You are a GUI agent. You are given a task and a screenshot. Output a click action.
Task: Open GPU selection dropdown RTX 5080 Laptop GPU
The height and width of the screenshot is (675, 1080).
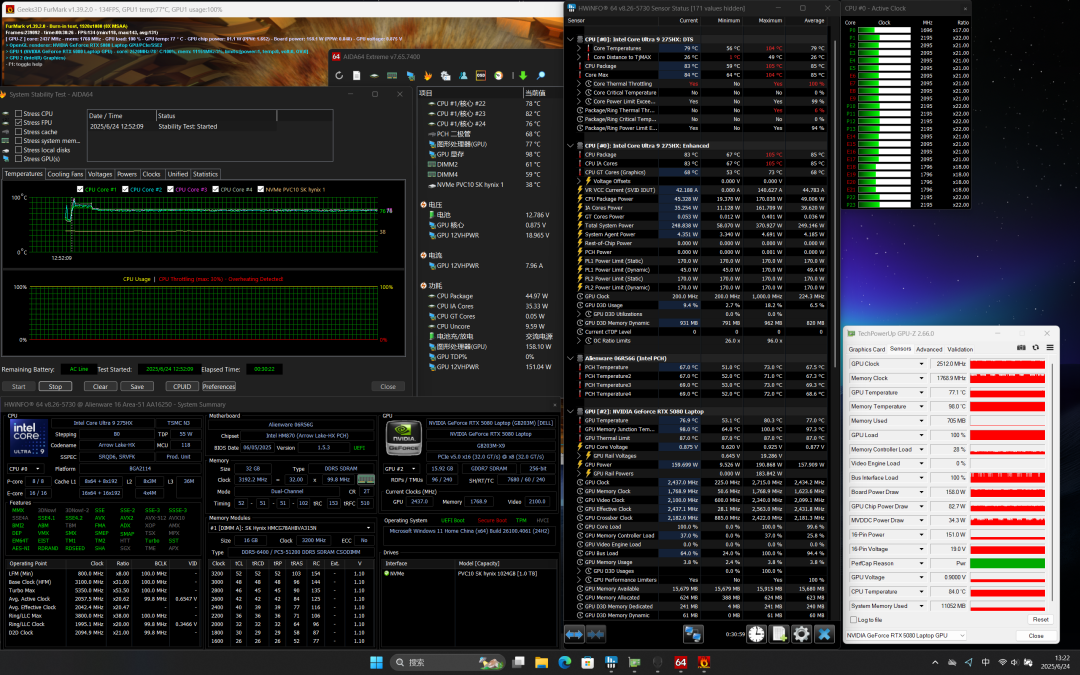point(906,635)
